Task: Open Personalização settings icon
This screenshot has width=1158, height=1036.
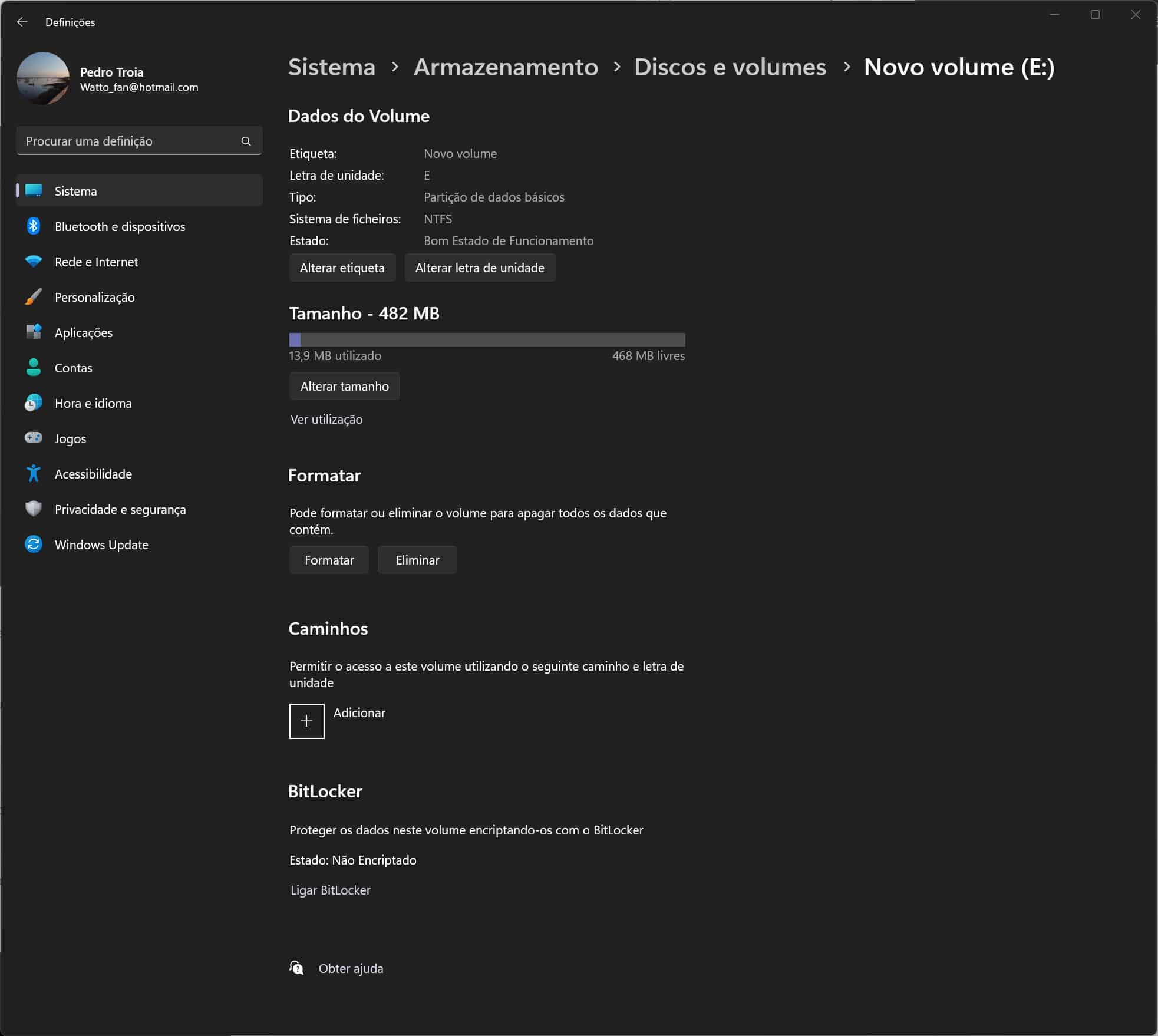Action: [33, 296]
